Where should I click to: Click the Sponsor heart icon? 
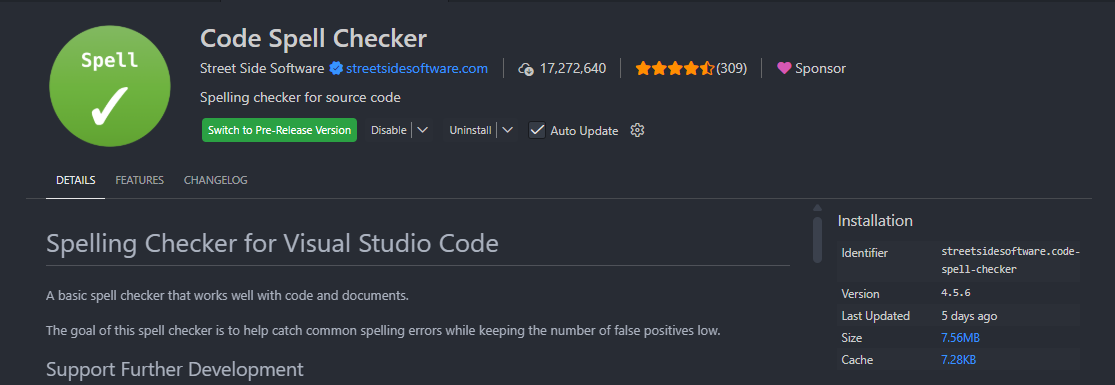click(x=784, y=69)
